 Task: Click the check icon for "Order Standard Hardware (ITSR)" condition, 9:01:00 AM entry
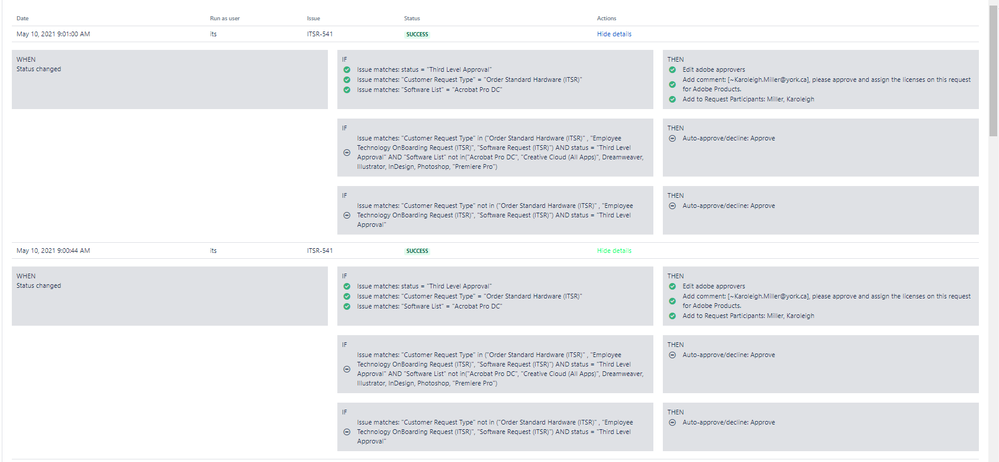point(347,80)
